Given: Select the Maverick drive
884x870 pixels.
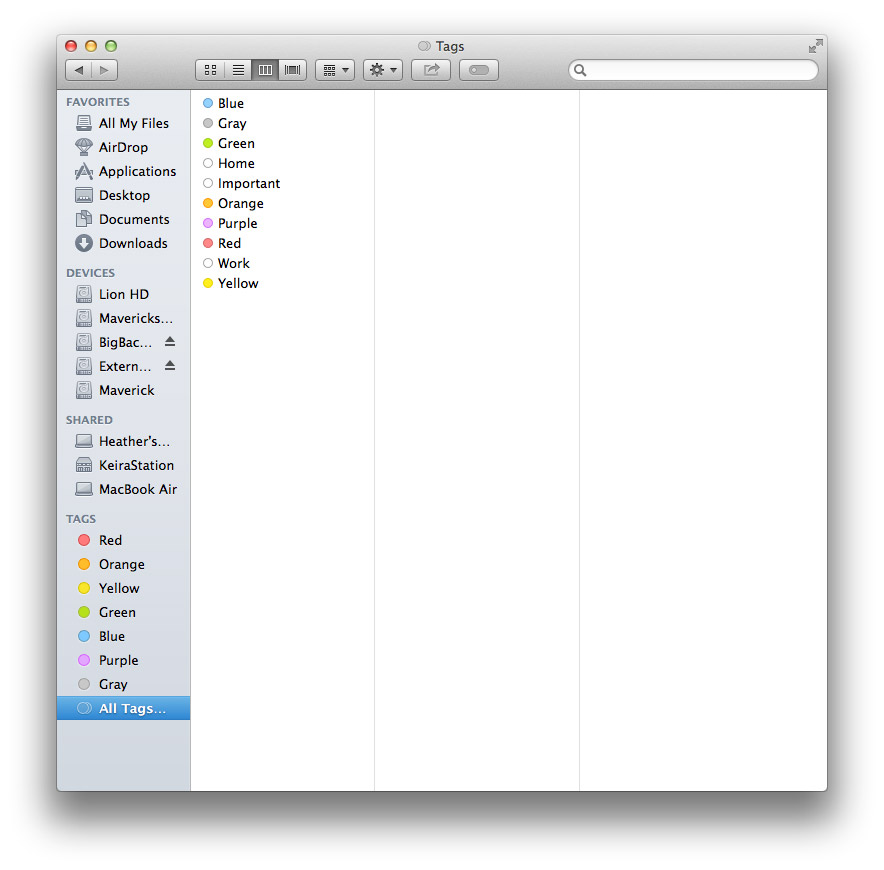Looking at the screenshot, I should 123,390.
